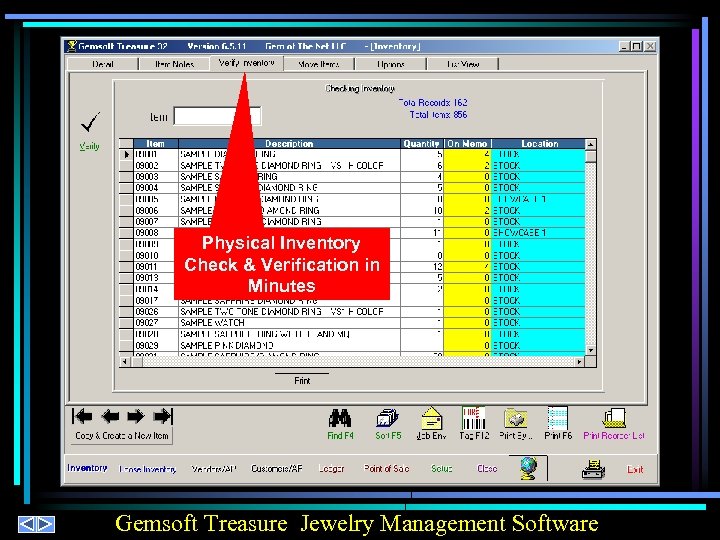
Task: Sort by the Item column header
Action: [156, 144]
